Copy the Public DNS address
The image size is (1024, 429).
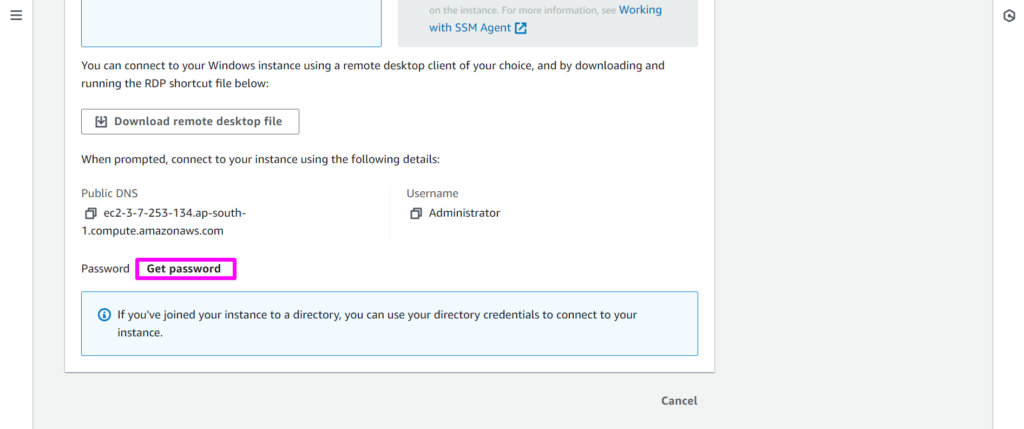click(x=91, y=213)
